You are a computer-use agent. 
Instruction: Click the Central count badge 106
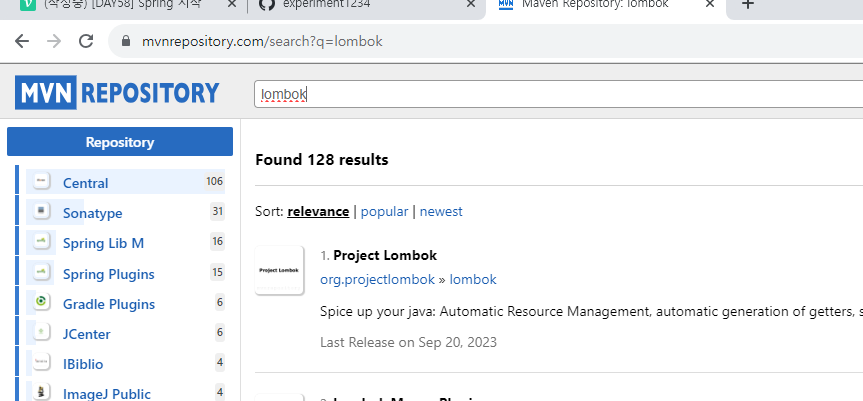(x=215, y=181)
